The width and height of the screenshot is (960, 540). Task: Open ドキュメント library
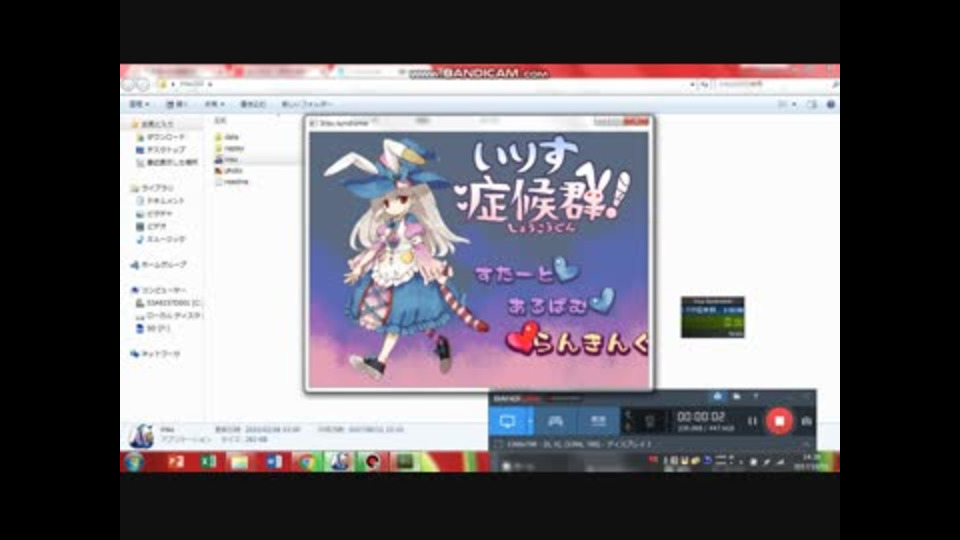coord(160,201)
